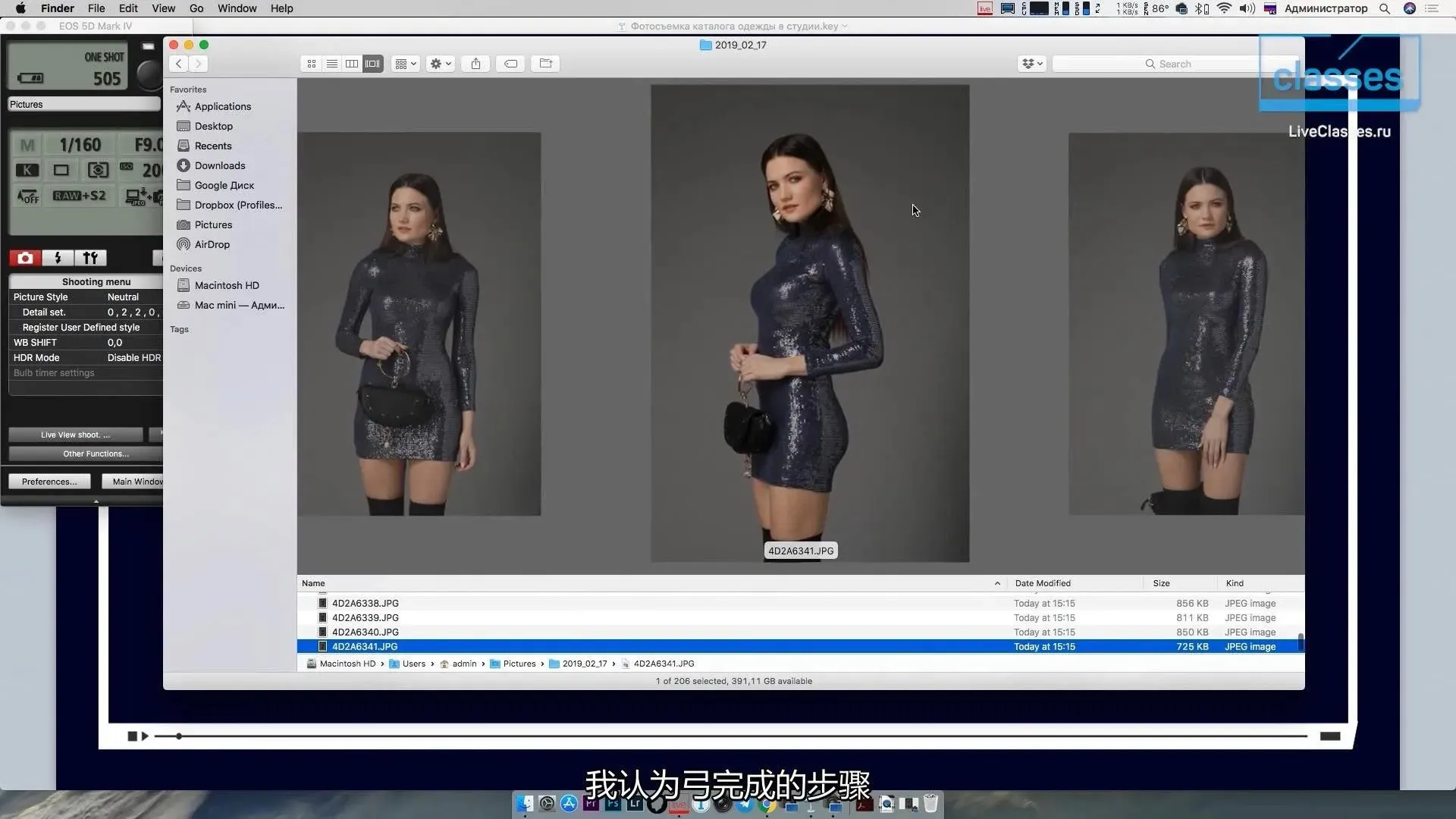
Task: Open EOS Utility Preferences...
Action: [x=49, y=482]
